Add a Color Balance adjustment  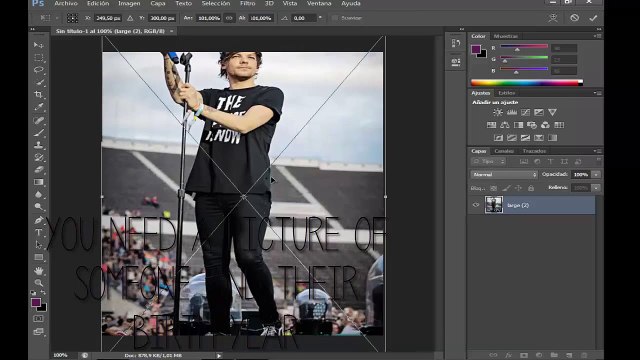pos(505,125)
